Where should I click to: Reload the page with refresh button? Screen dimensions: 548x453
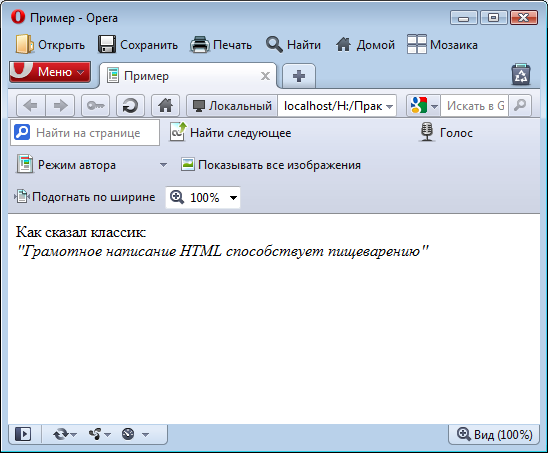pyautogui.click(x=130, y=105)
